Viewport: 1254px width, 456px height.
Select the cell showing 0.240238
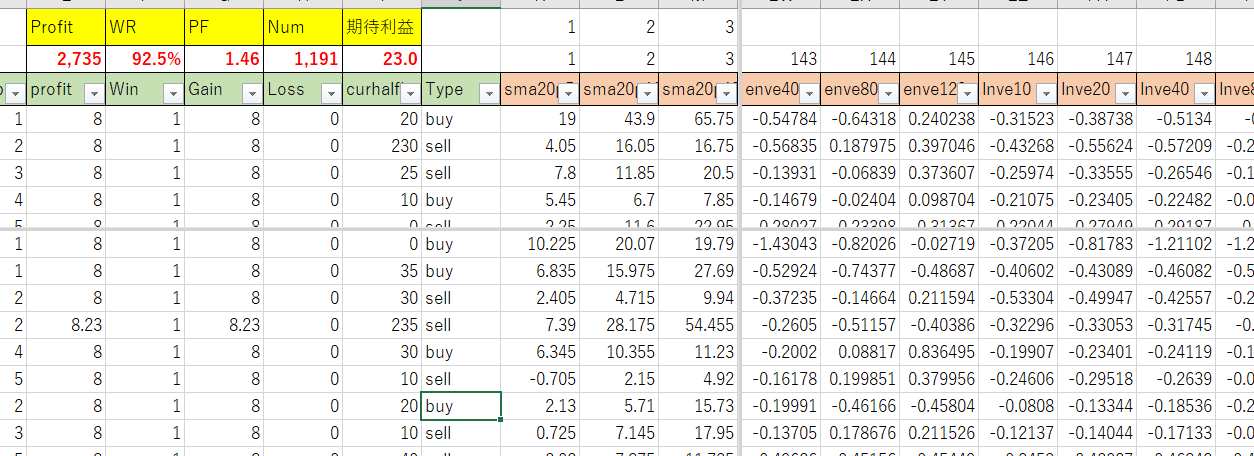tap(939, 119)
